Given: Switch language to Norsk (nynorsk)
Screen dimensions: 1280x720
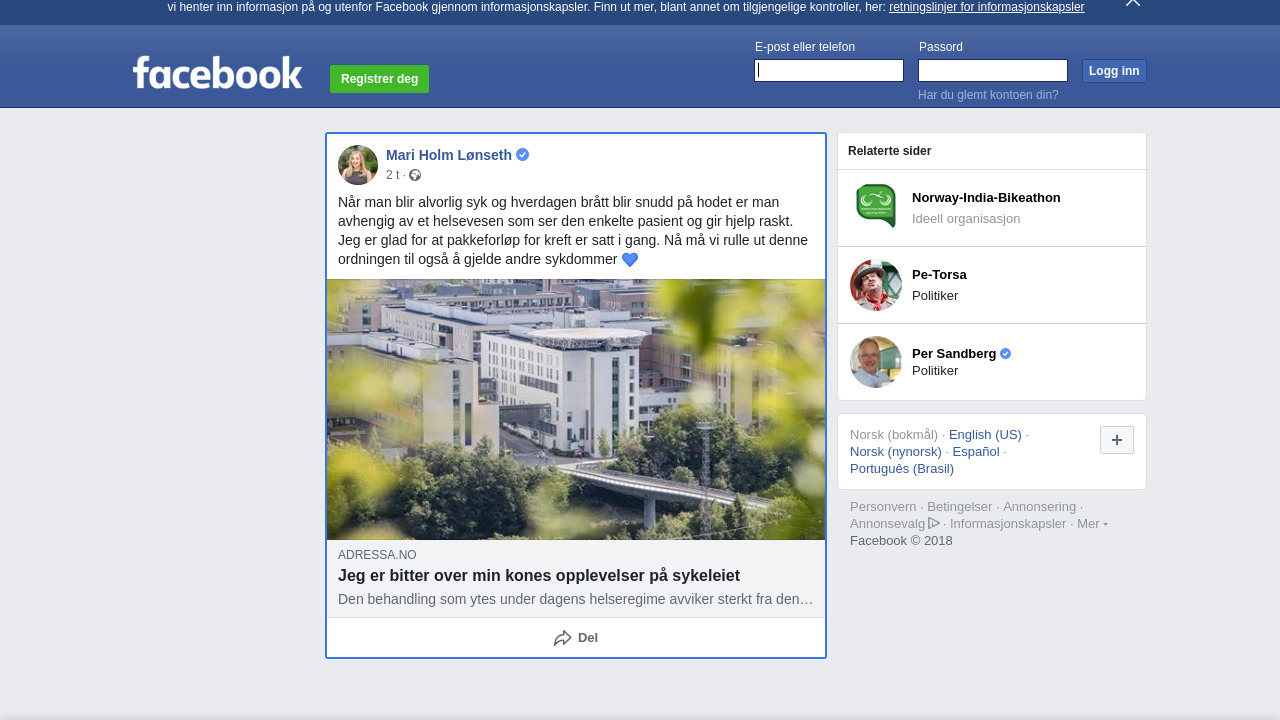Looking at the screenshot, I should [896, 452].
